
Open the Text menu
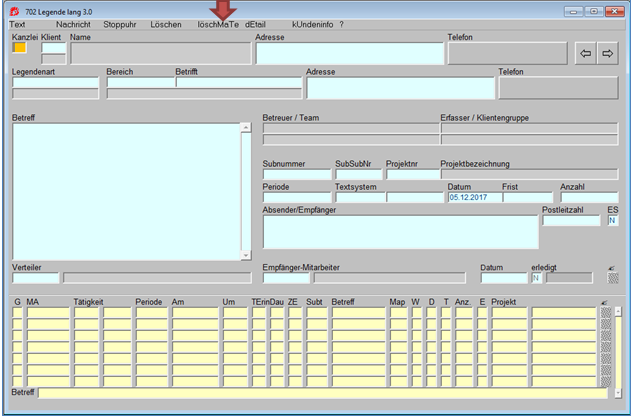(17, 24)
